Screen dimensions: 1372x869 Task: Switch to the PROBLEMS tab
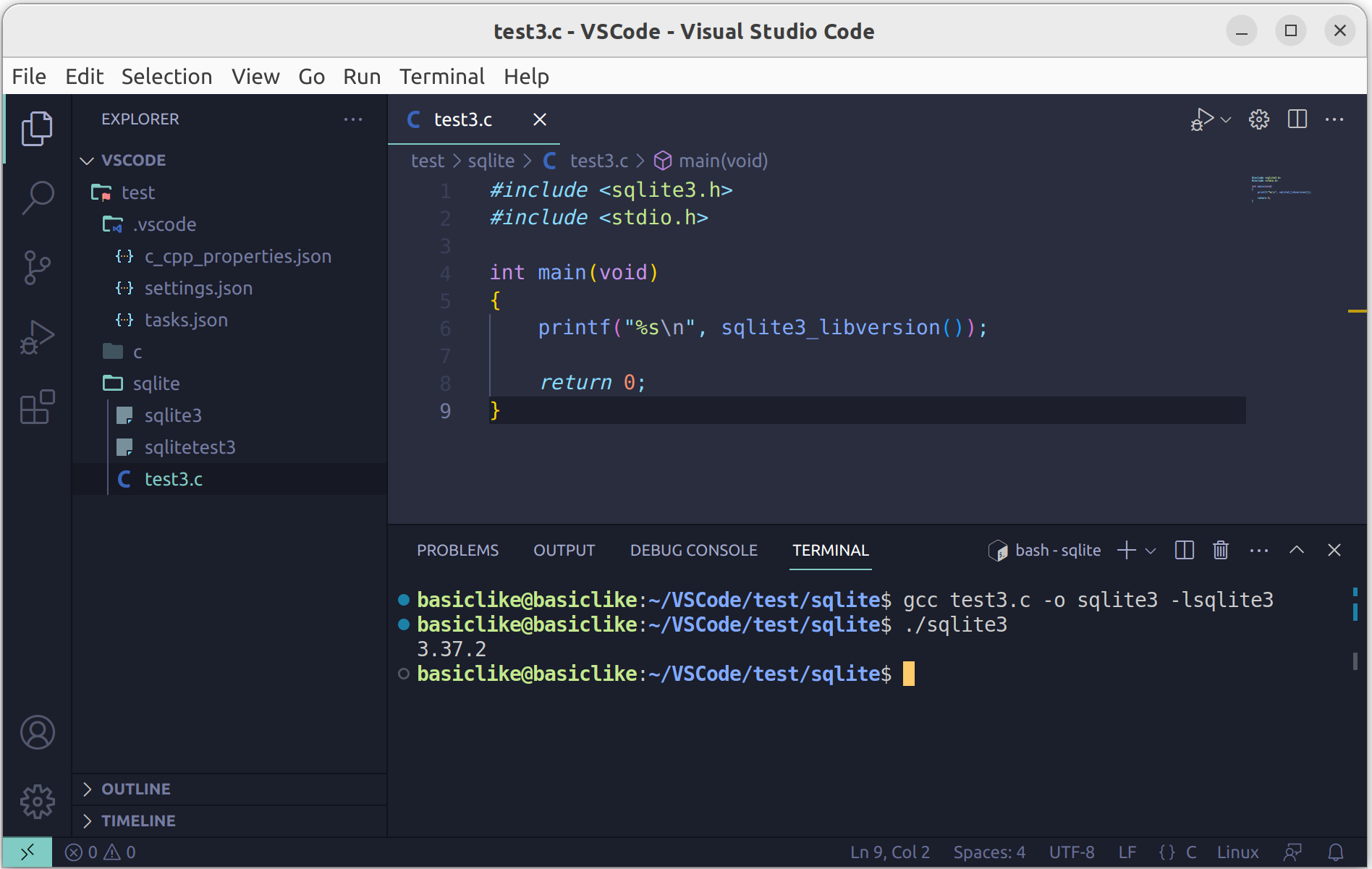point(457,551)
